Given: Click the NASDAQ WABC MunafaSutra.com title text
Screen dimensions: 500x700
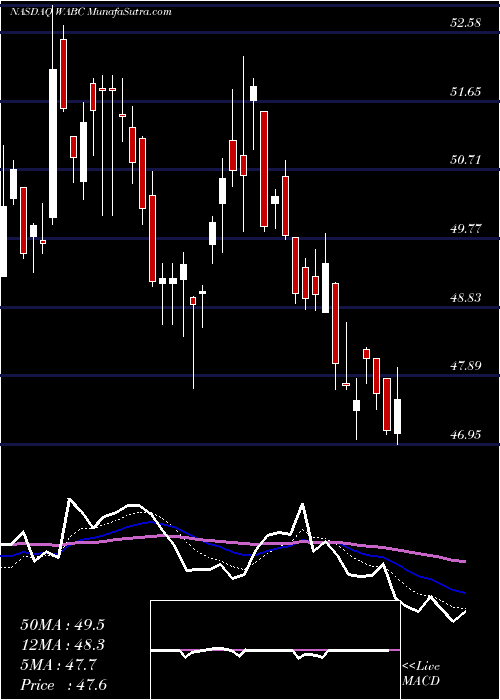Looking at the screenshot, I should pyautogui.click(x=90, y=12).
